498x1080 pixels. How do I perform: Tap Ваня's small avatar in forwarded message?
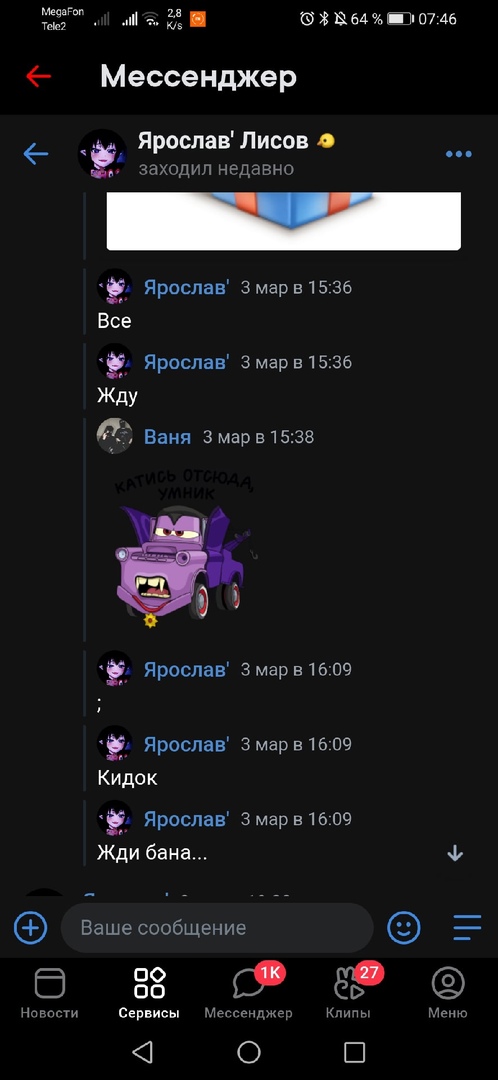114,436
